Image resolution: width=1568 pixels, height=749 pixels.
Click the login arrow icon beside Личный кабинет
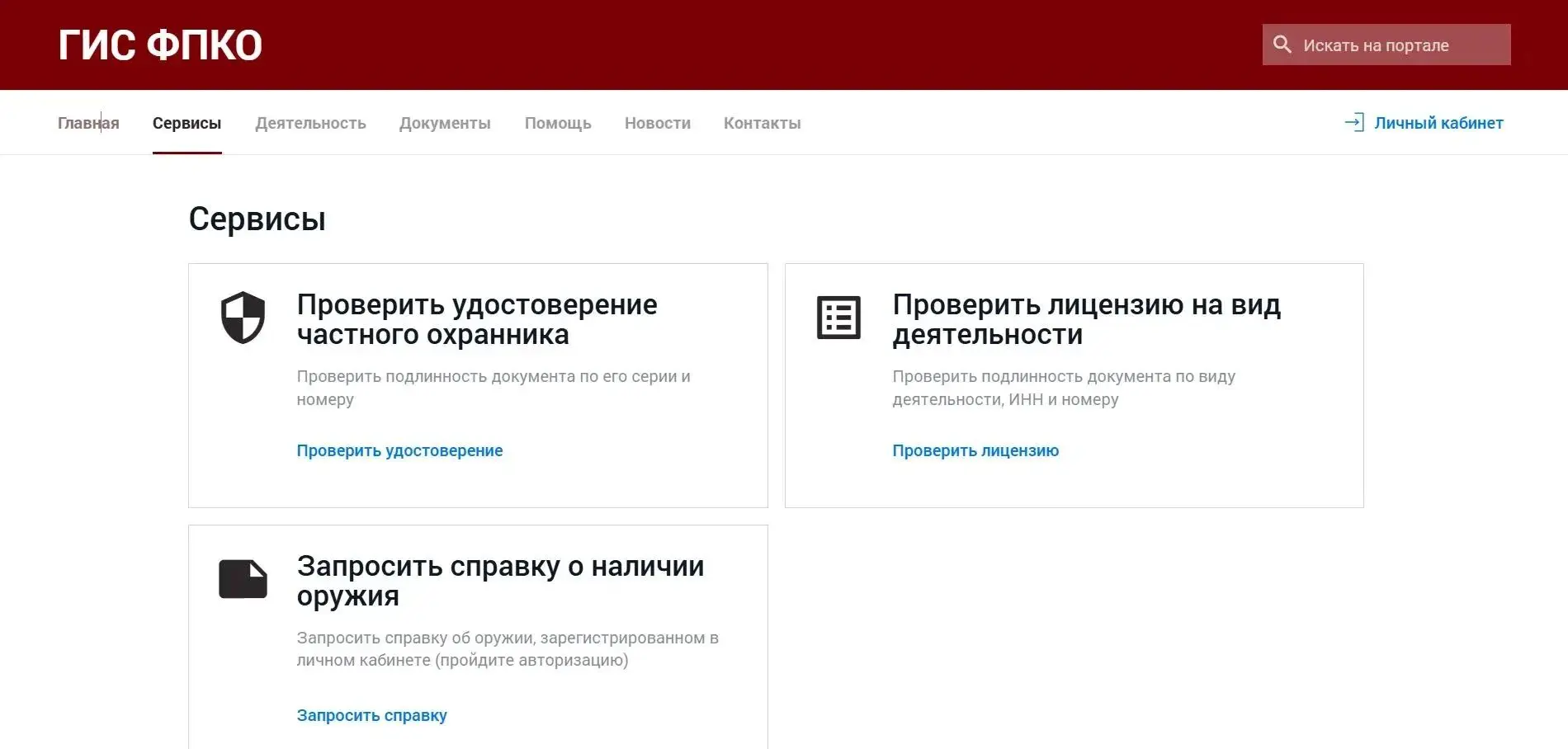1354,123
